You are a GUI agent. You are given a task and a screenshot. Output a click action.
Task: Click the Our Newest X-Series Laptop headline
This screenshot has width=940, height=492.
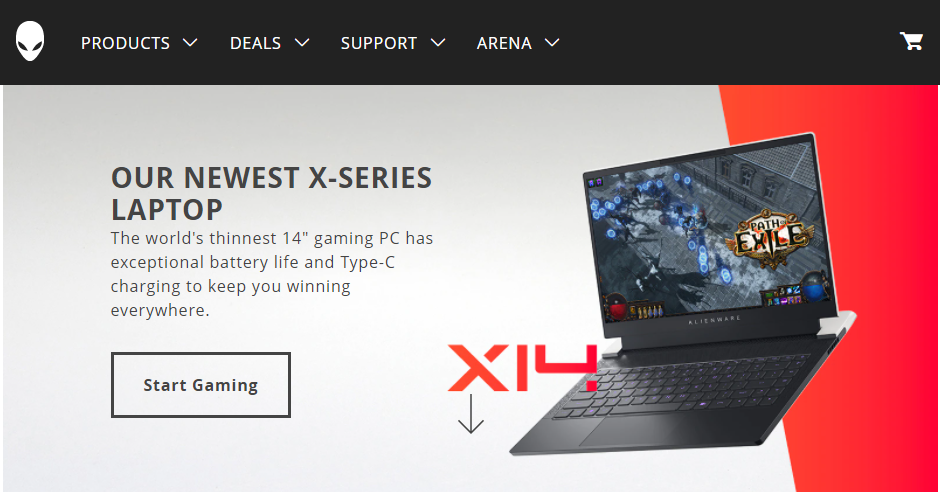(x=271, y=194)
